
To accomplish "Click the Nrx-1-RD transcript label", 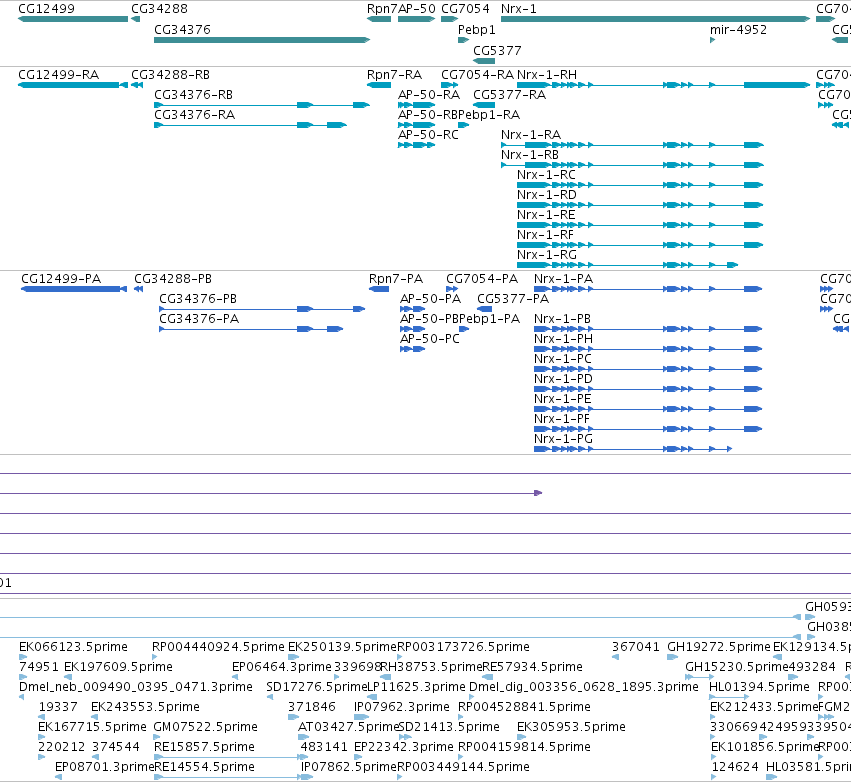I will click(x=547, y=195).
